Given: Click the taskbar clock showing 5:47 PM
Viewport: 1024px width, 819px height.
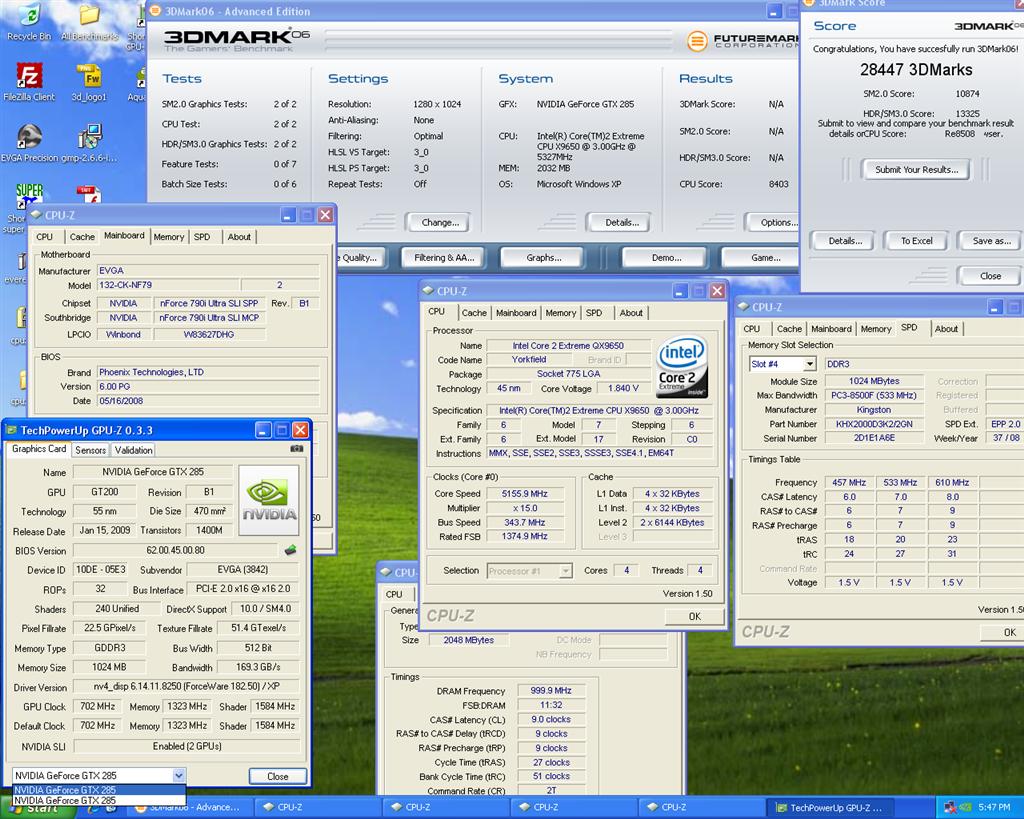Looking at the screenshot, I should (994, 807).
